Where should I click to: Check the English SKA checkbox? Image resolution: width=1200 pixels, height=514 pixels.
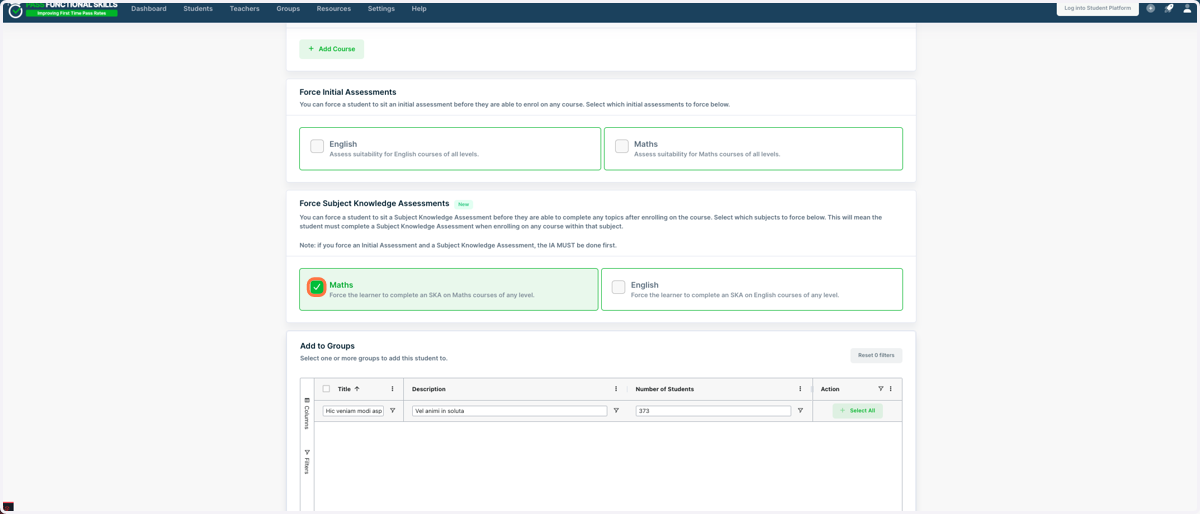click(619, 287)
